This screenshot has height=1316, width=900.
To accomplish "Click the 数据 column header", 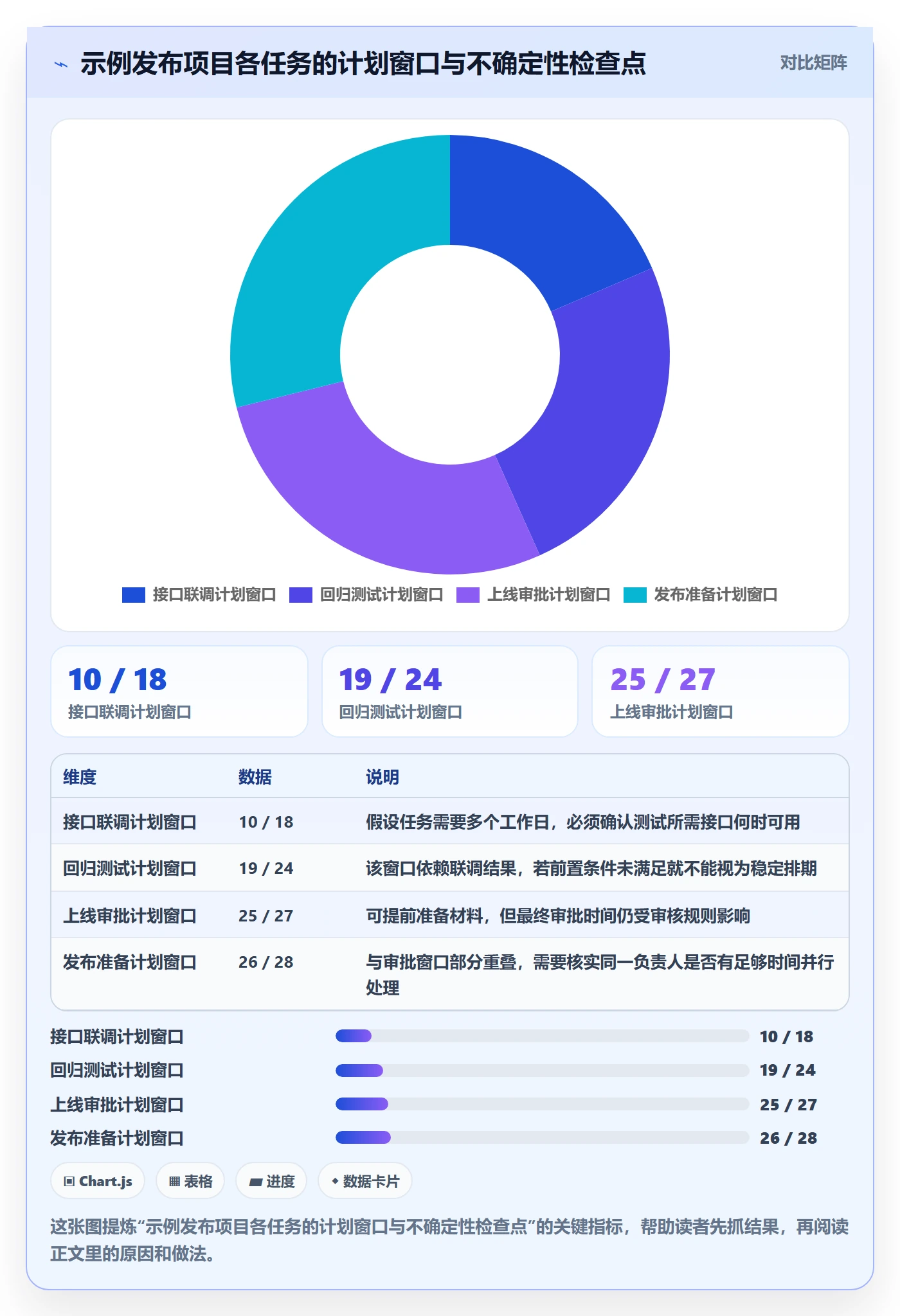I will click(255, 777).
